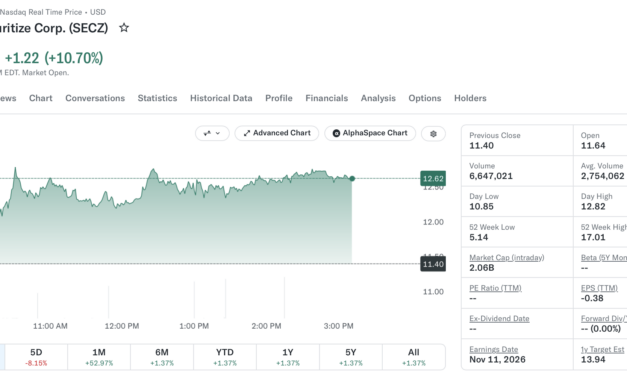Open the Historical Data tab

(221, 98)
